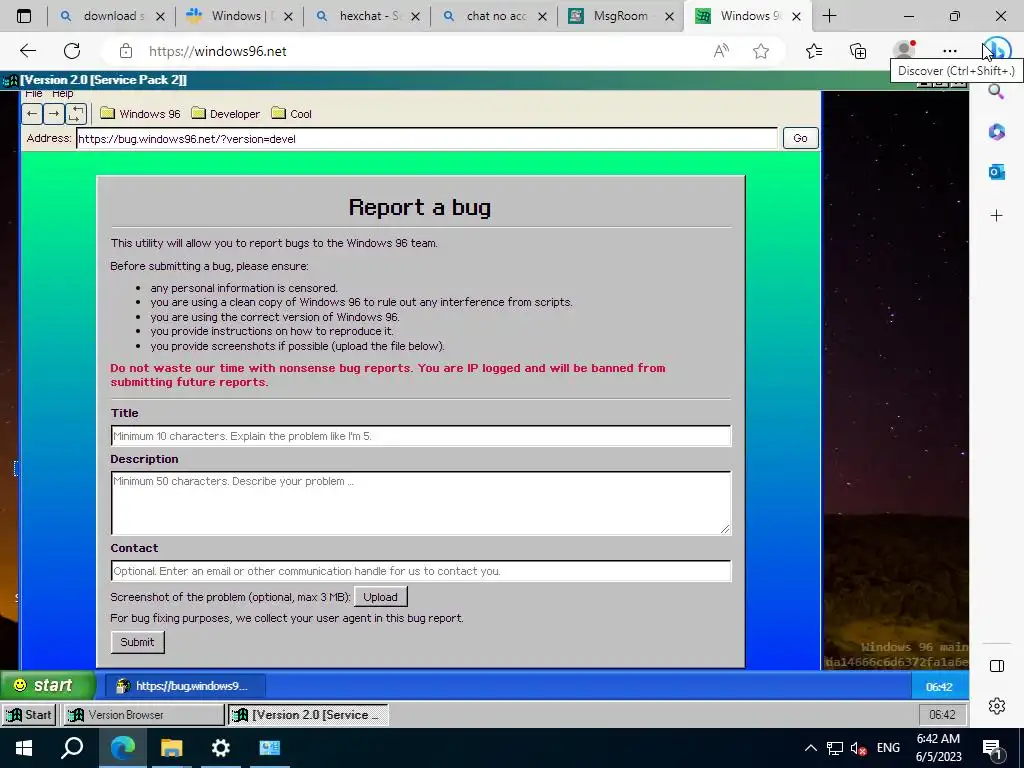The height and width of the screenshot is (768, 1024).
Task: Select Version 2.0 Service taskbar item
Action: click(x=308, y=715)
